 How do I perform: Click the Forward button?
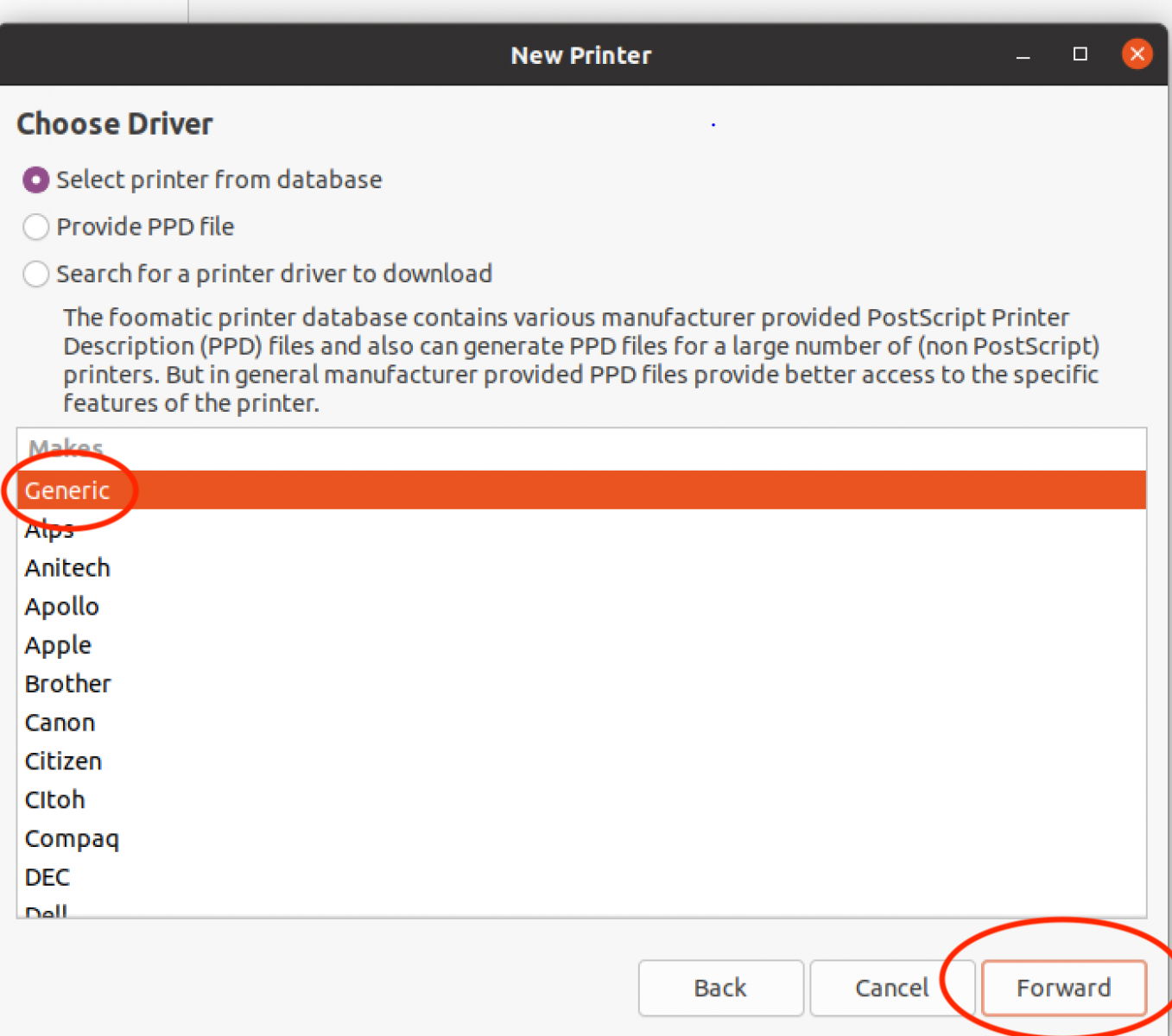(x=1063, y=988)
